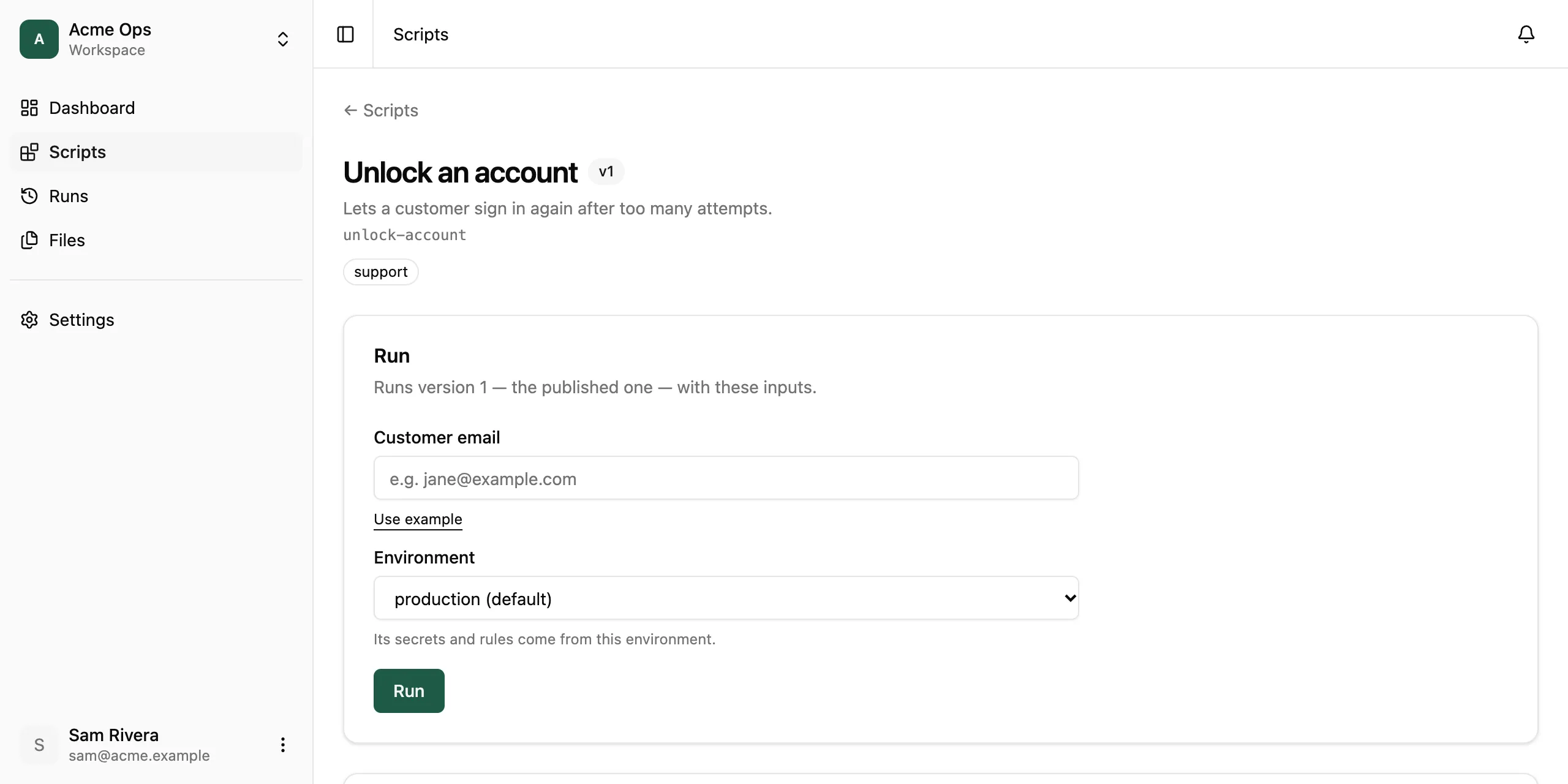Click the sam@acme.example email text
Viewport: 1568px width, 784px height.
pyautogui.click(x=139, y=756)
